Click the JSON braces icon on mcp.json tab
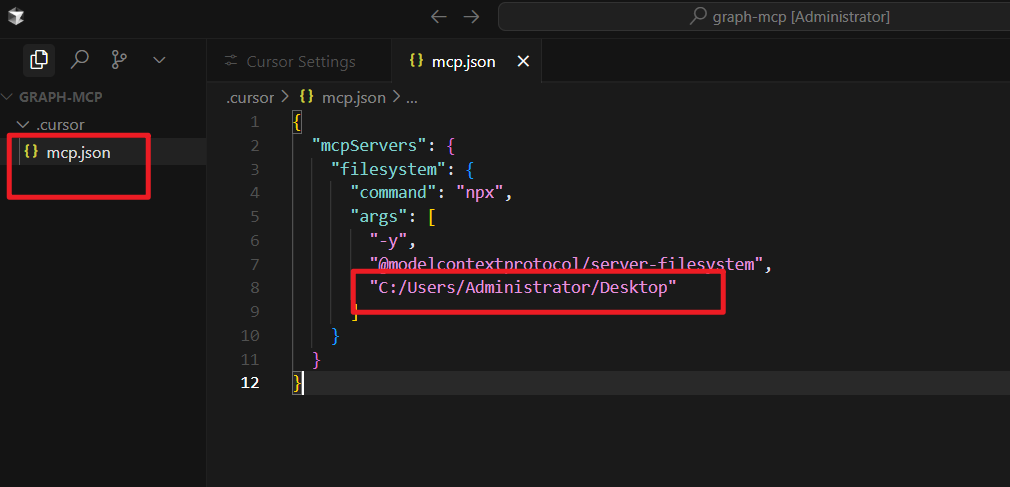The height and width of the screenshot is (487, 1010). tap(416, 61)
